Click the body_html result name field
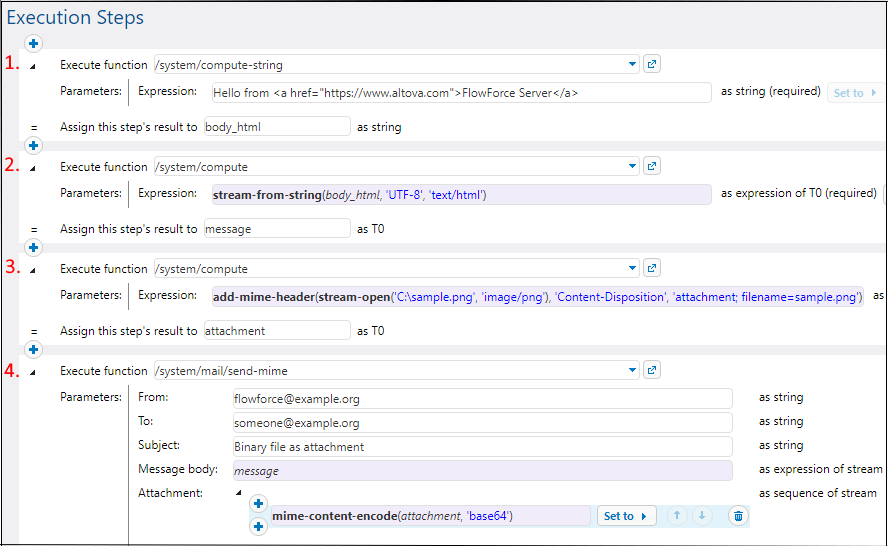 tap(276, 127)
